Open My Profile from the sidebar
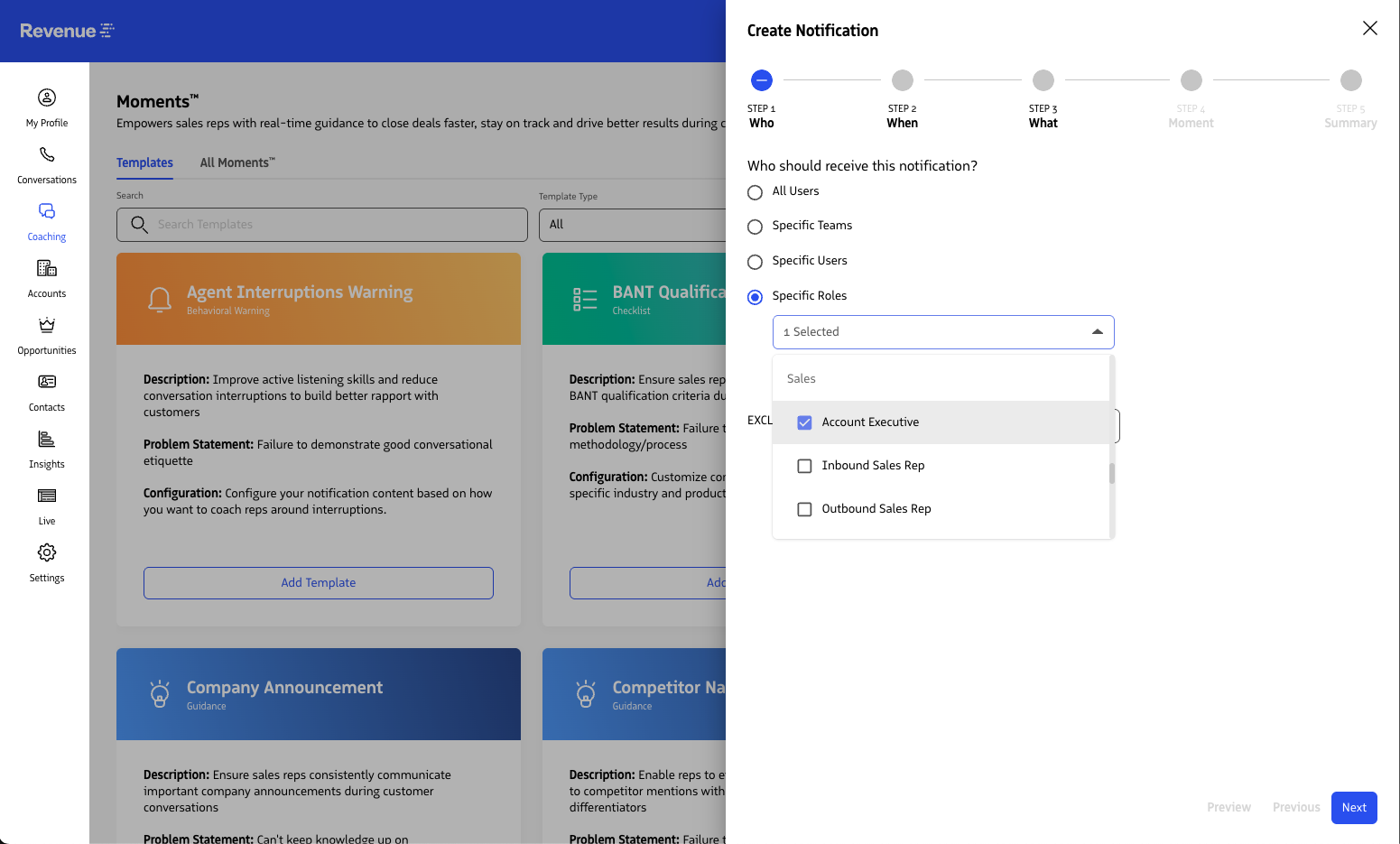 47,97
